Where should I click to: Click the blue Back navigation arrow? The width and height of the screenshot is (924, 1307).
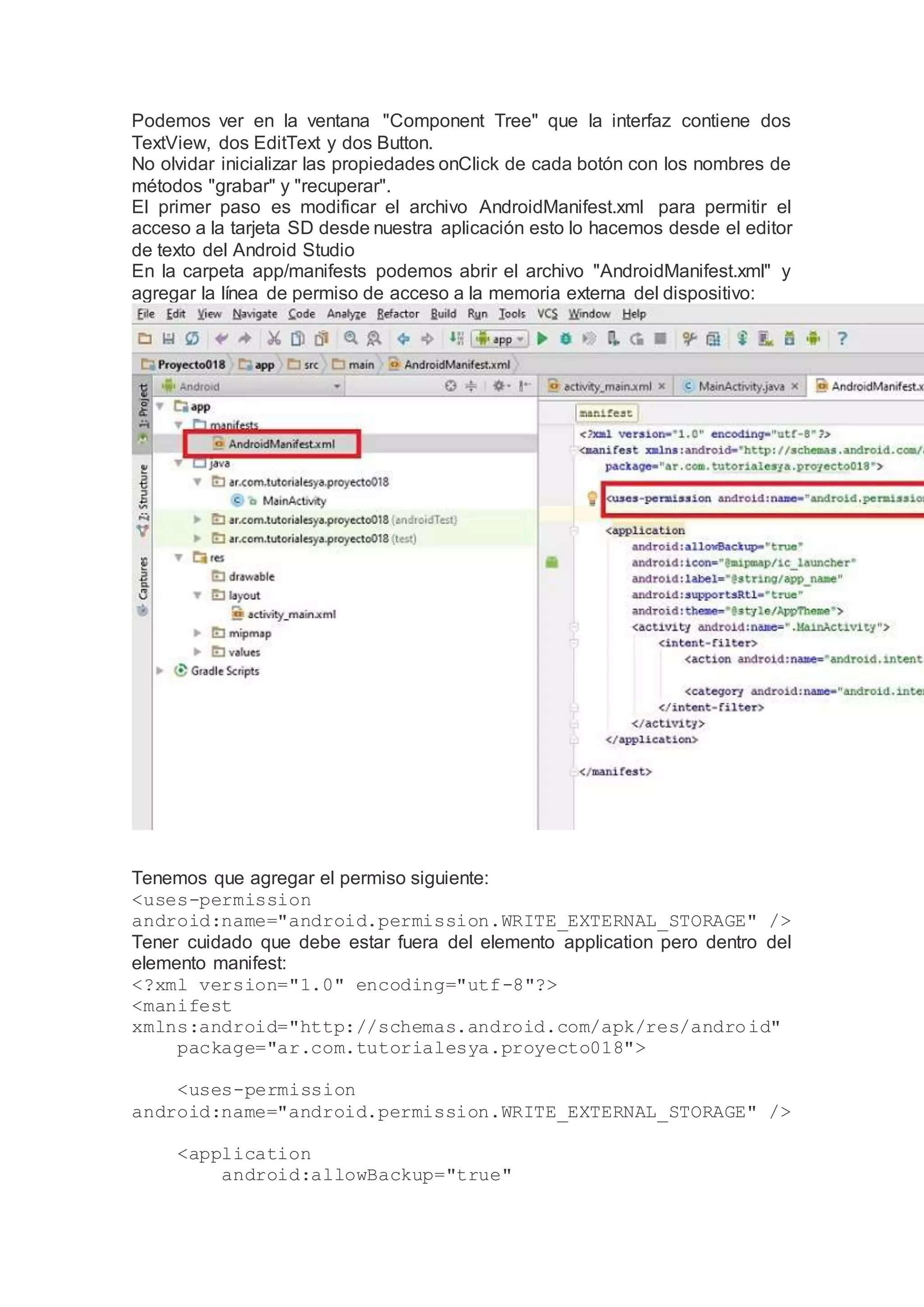[x=403, y=339]
